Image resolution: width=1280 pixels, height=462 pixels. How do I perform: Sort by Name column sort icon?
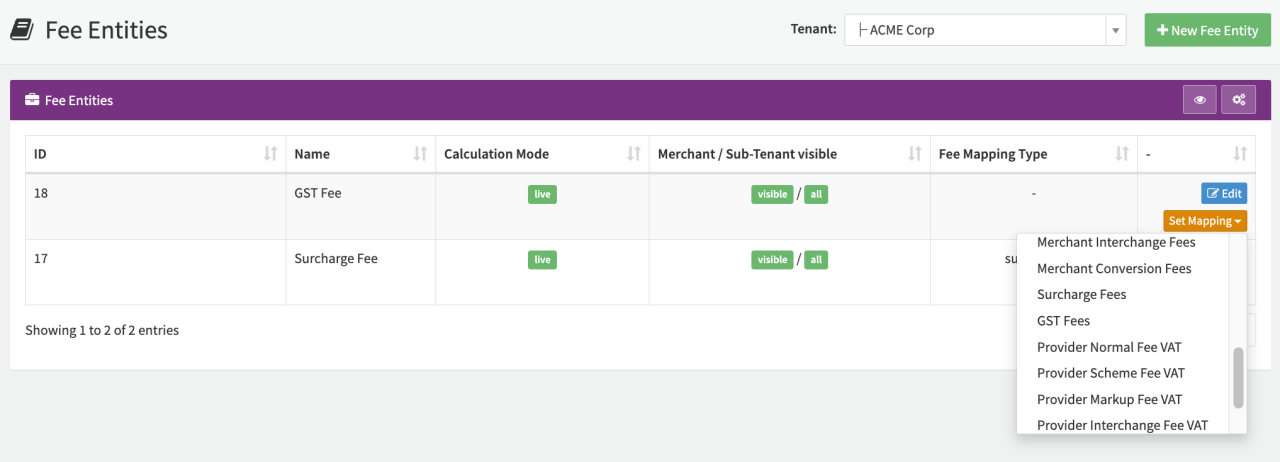[x=420, y=154]
